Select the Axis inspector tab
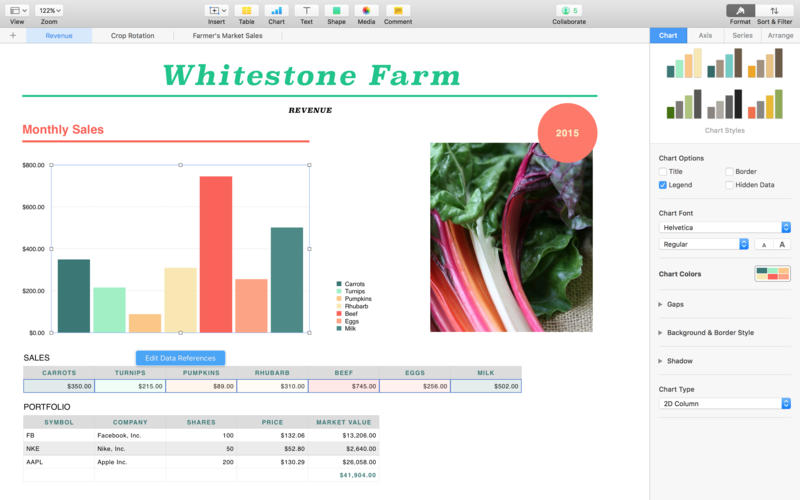The image size is (800, 500). coord(705,35)
